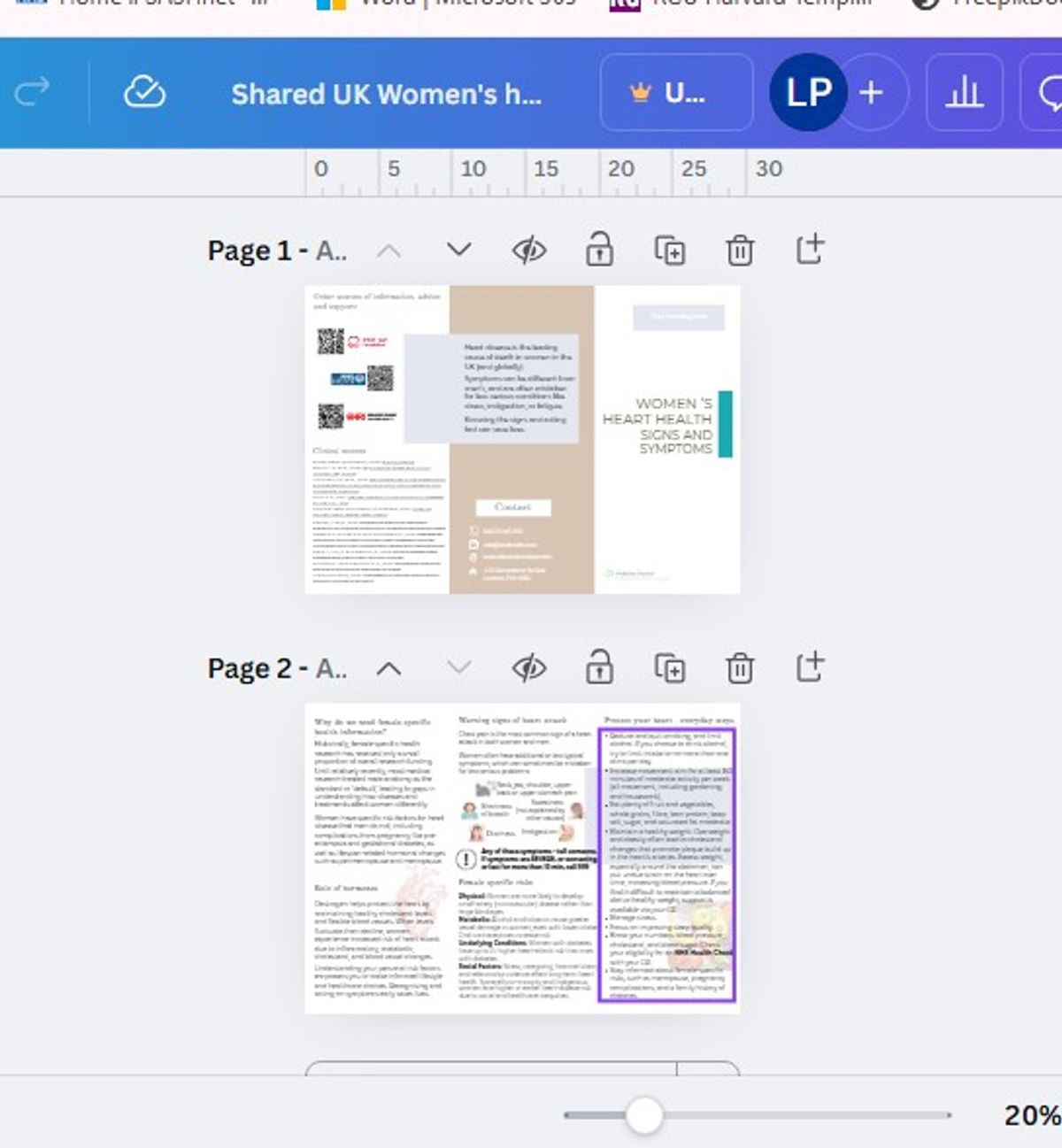Open the Shared UK Women's document title

[386, 93]
